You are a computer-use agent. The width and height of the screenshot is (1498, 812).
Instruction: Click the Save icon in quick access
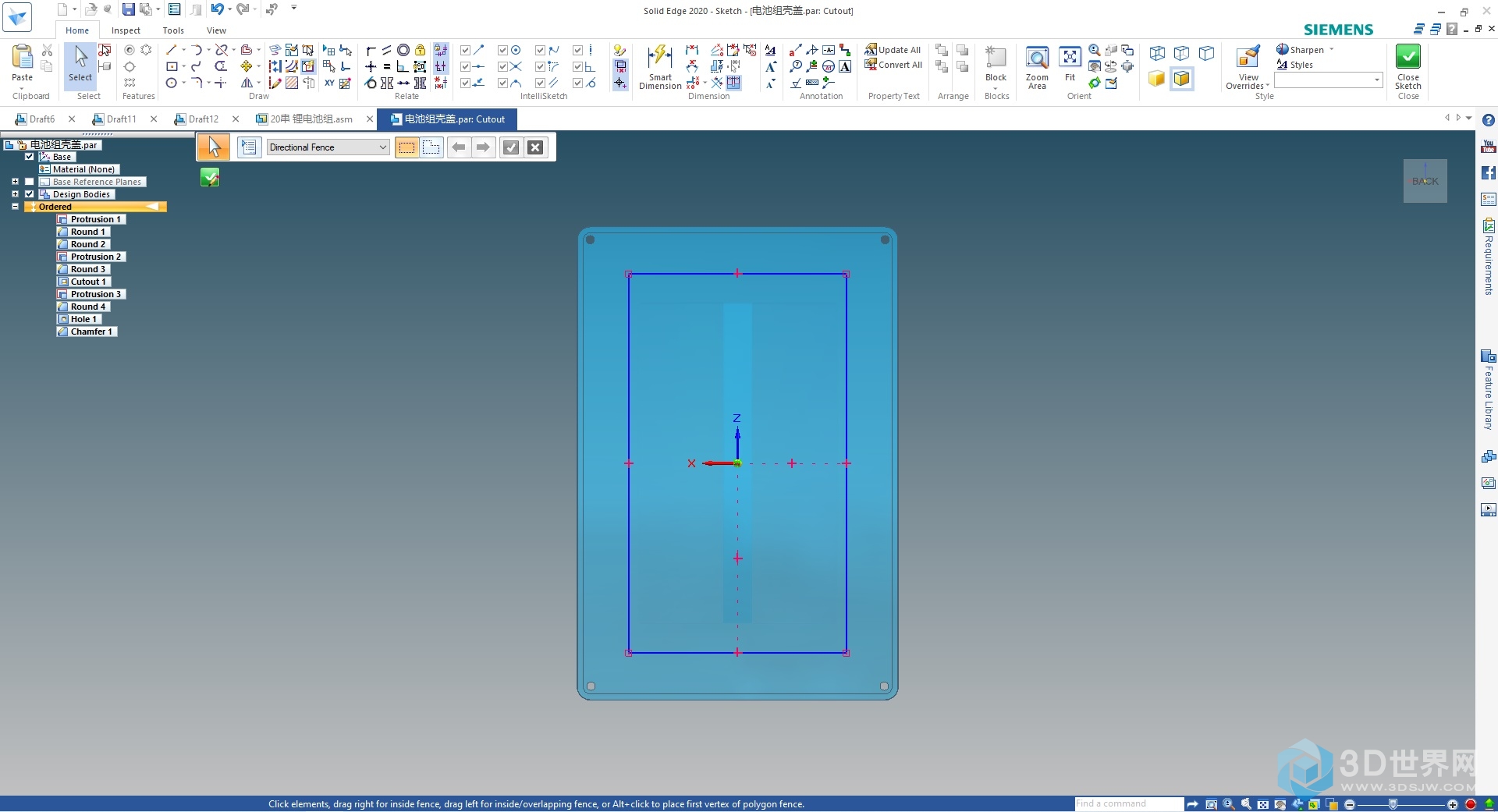pos(129,9)
